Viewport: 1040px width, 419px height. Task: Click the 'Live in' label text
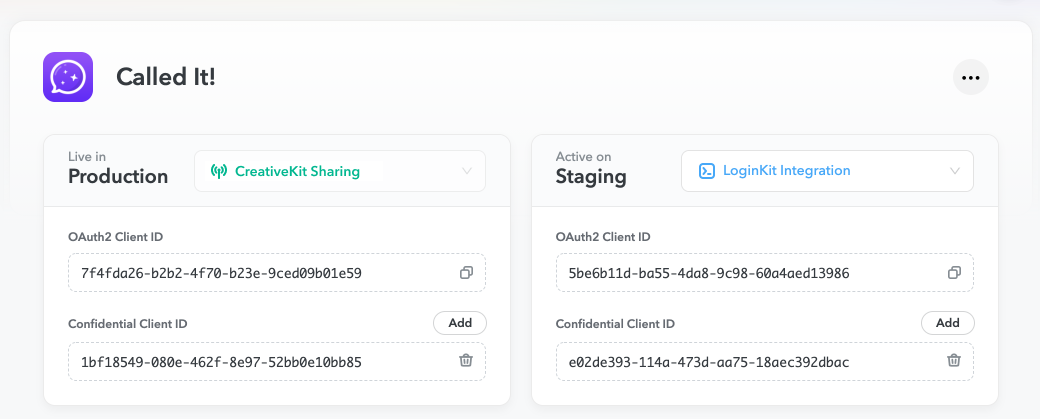pos(87,156)
